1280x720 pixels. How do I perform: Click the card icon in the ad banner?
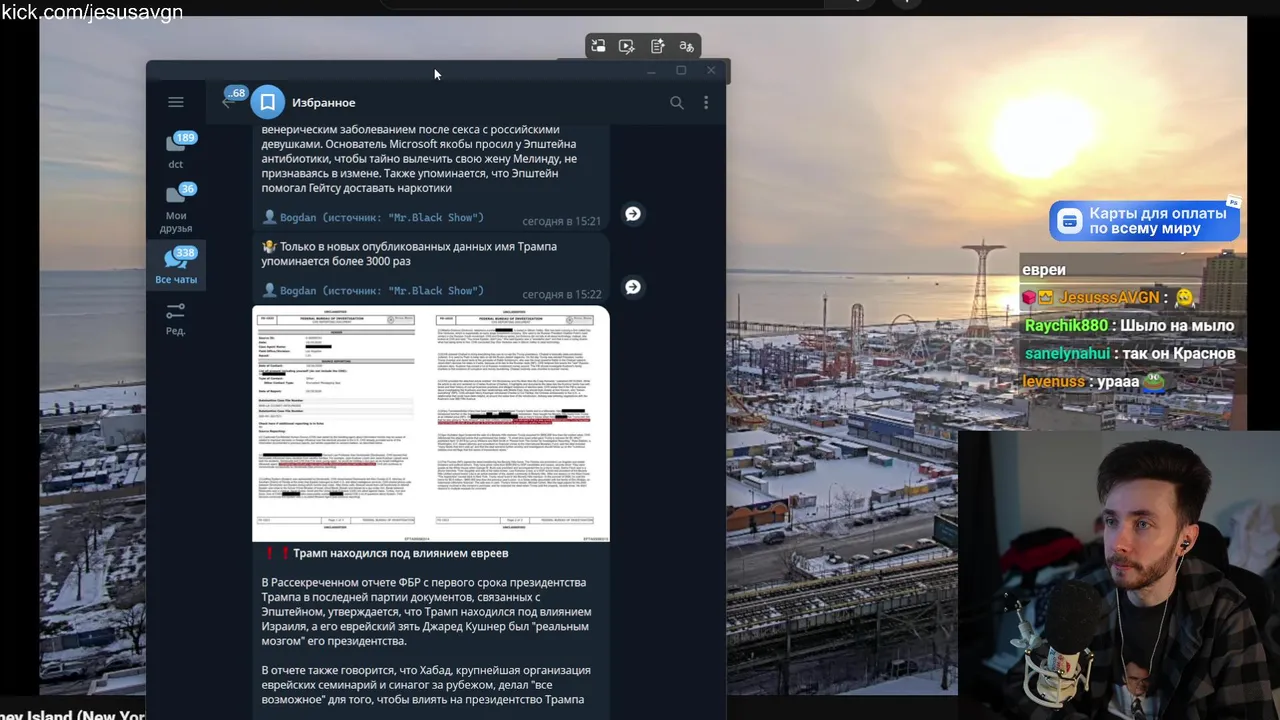1070,221
